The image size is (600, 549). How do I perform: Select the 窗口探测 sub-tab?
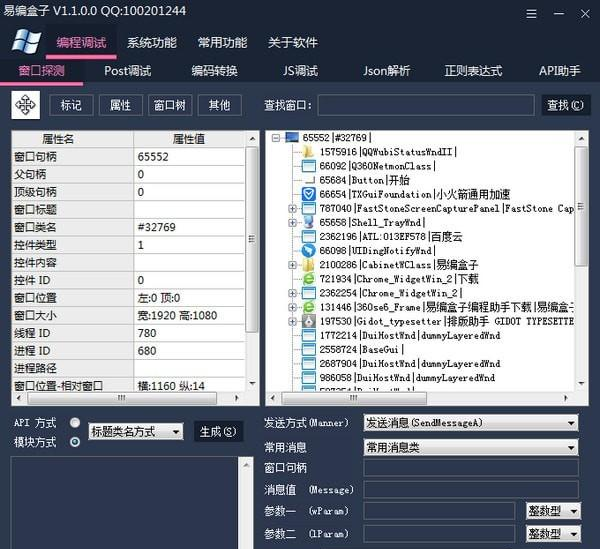tap(42, 71)
